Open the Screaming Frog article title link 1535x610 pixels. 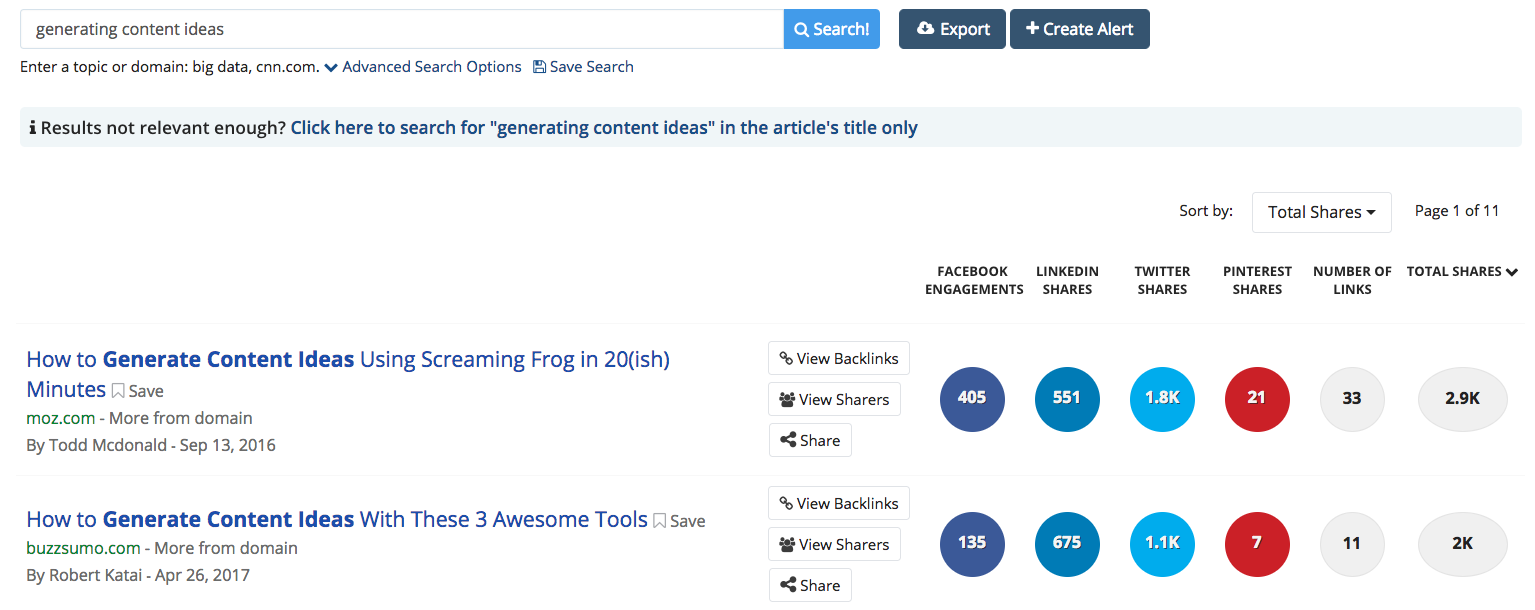pyautogui.click(x=347, y=359)
